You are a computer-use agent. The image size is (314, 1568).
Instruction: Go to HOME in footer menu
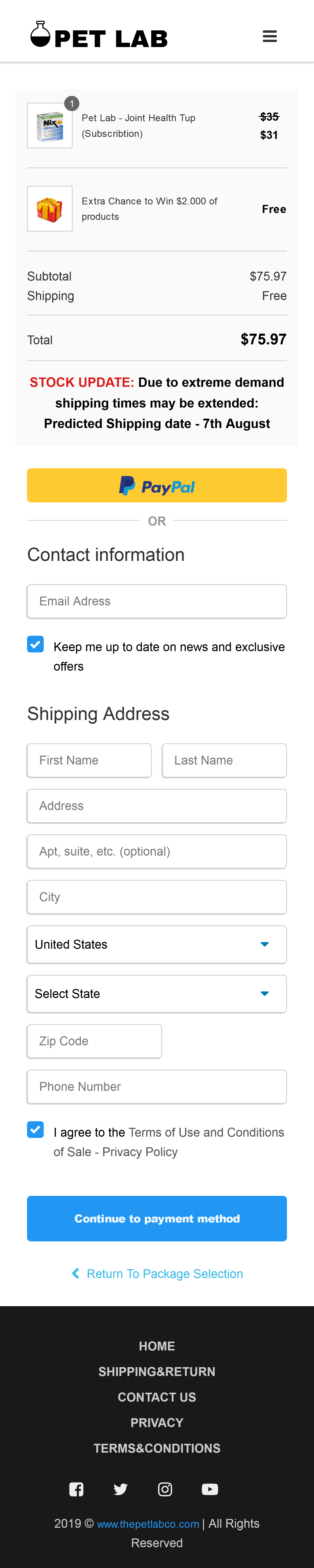tap(157, 1346)
